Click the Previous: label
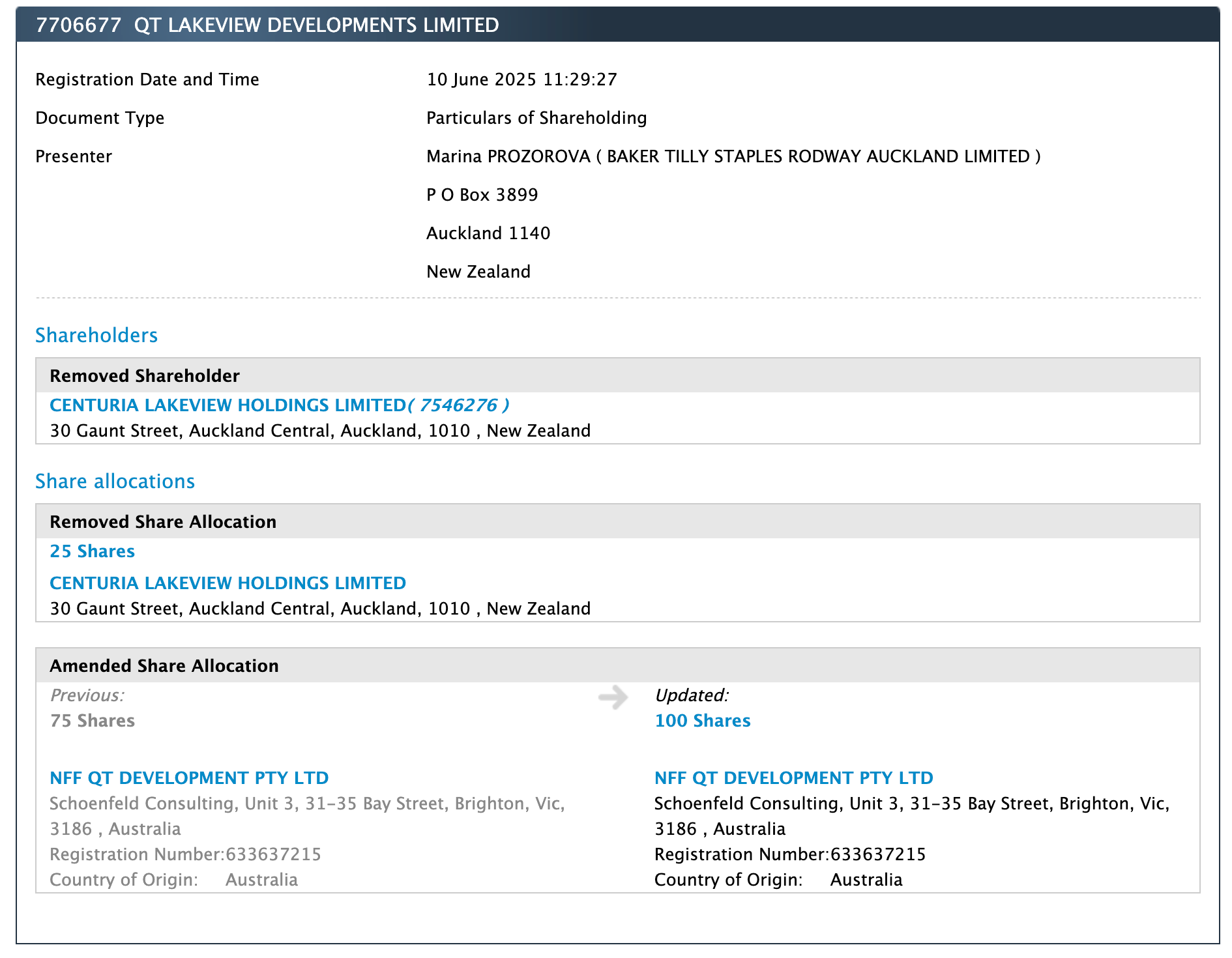 click(x=87, y=695)
